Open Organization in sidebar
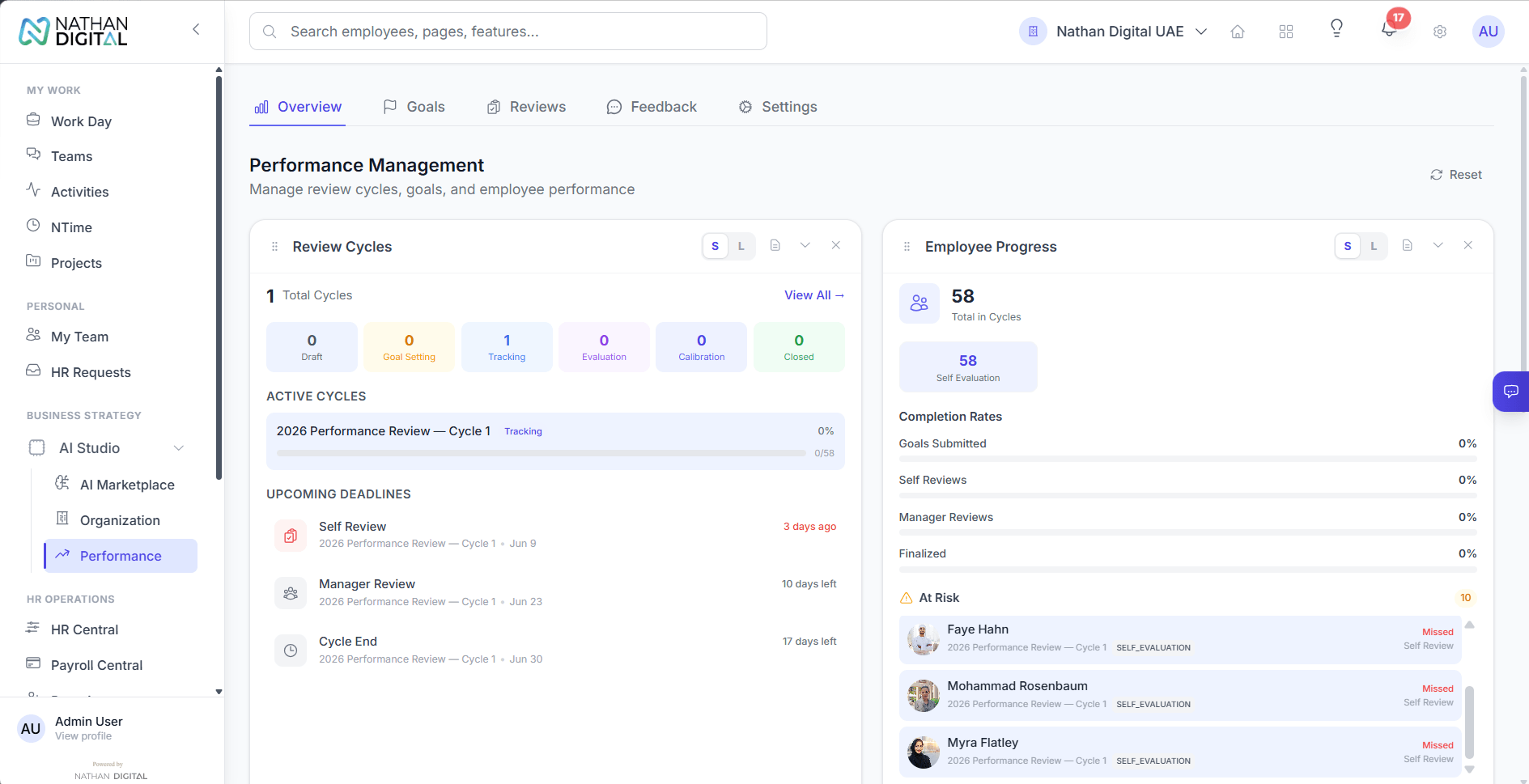This screenshot has width=1529, height=784. 121,520
